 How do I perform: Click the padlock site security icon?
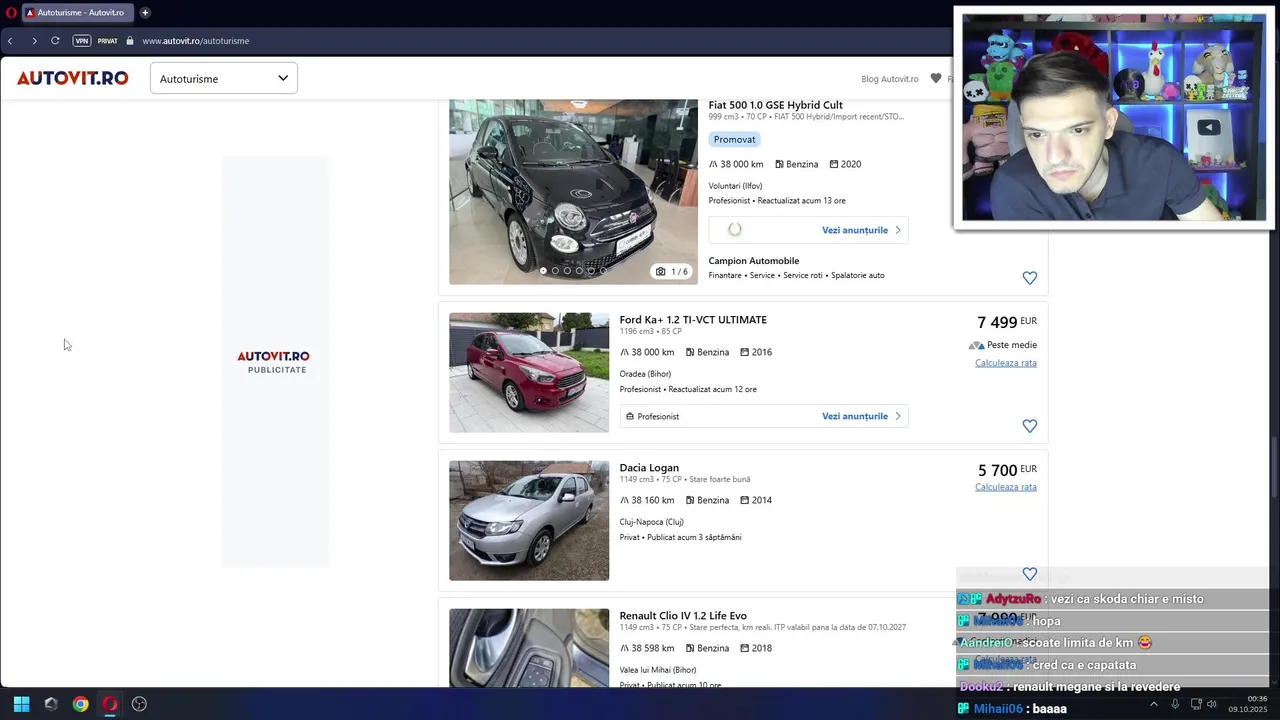point(130,41)
